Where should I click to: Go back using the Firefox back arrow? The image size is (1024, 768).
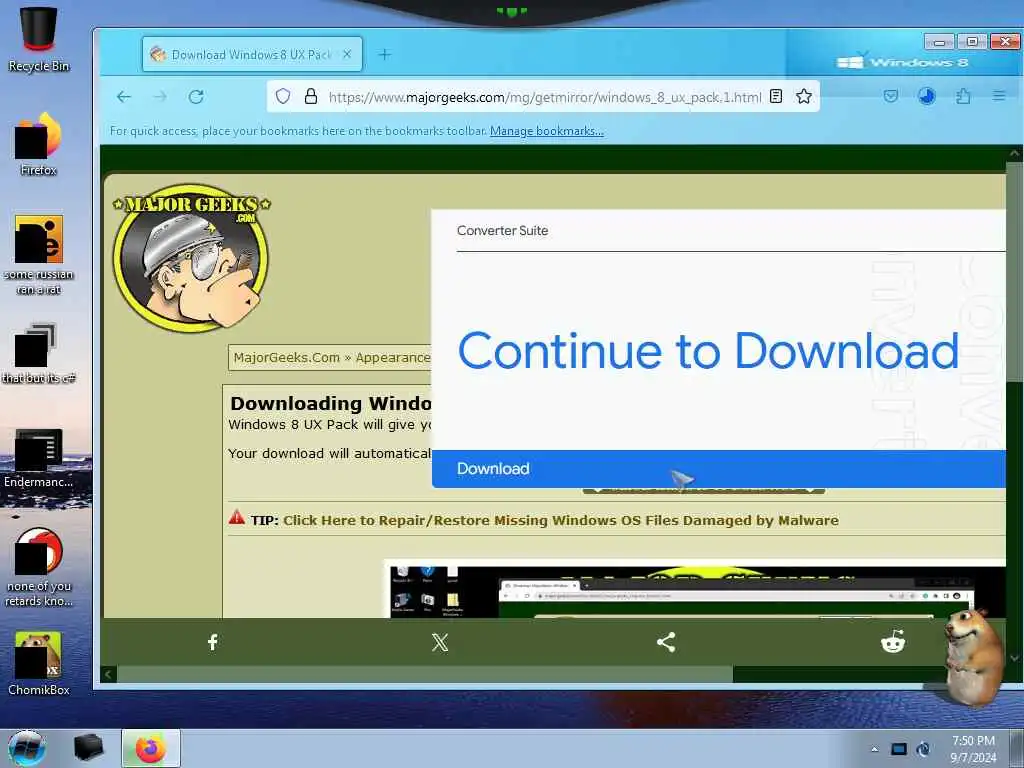point(123,97)
